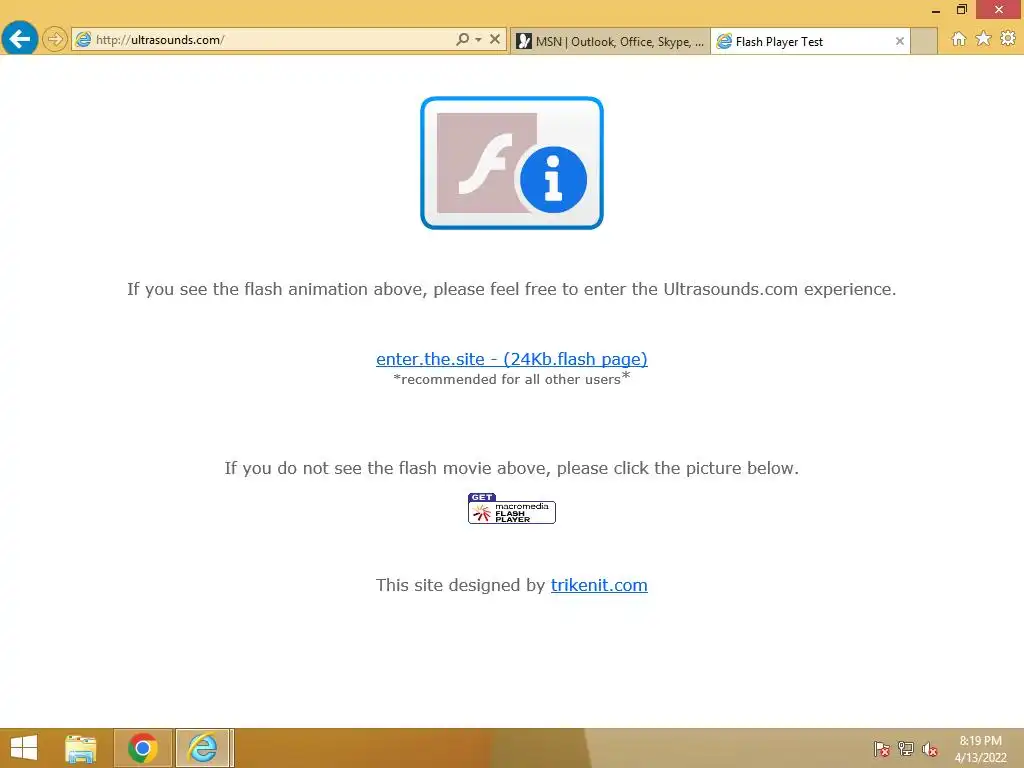Launch File Explorer from the taskbar
1024x768 pixels.
[80, 748]
